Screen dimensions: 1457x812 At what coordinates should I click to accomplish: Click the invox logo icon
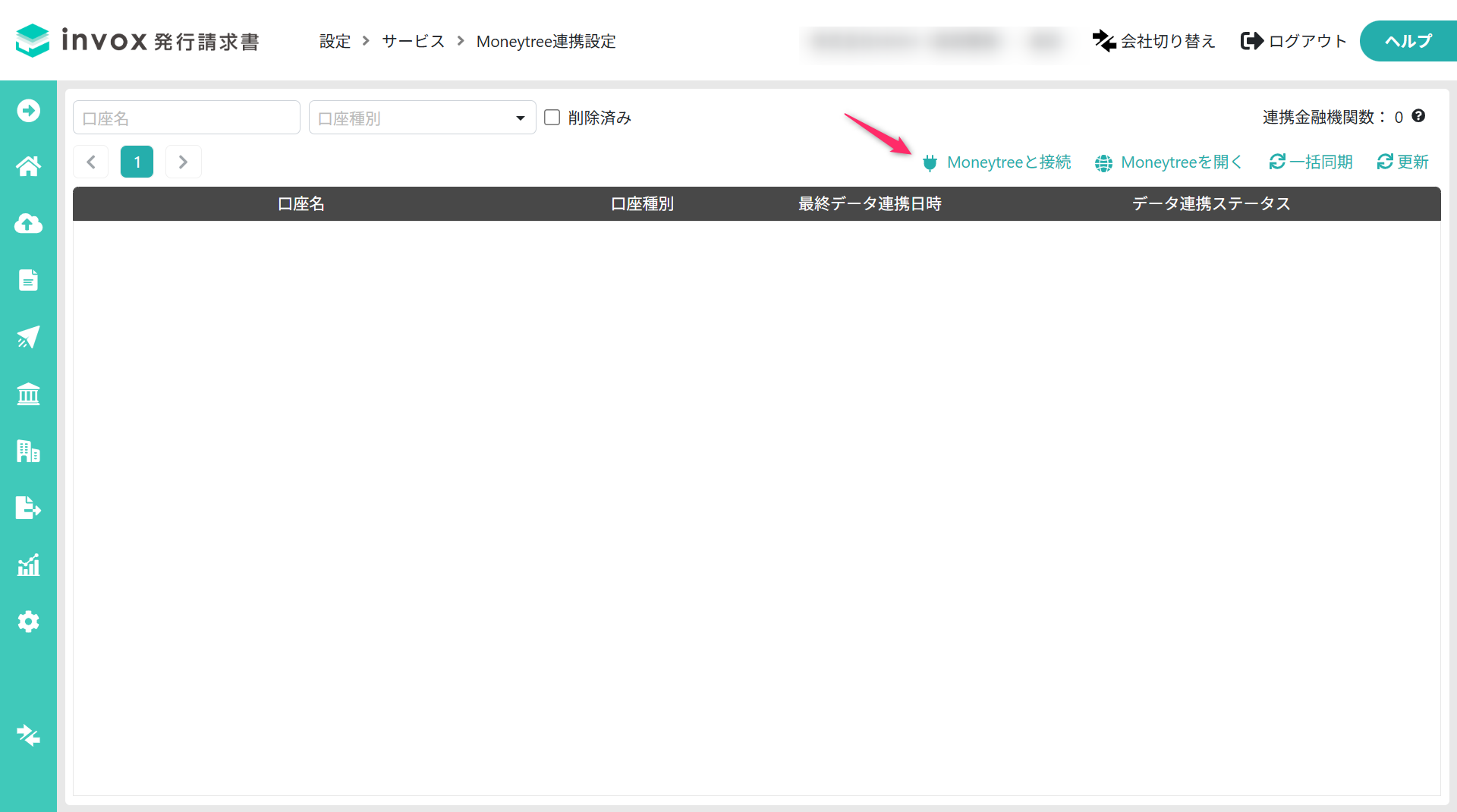point(32,40)
